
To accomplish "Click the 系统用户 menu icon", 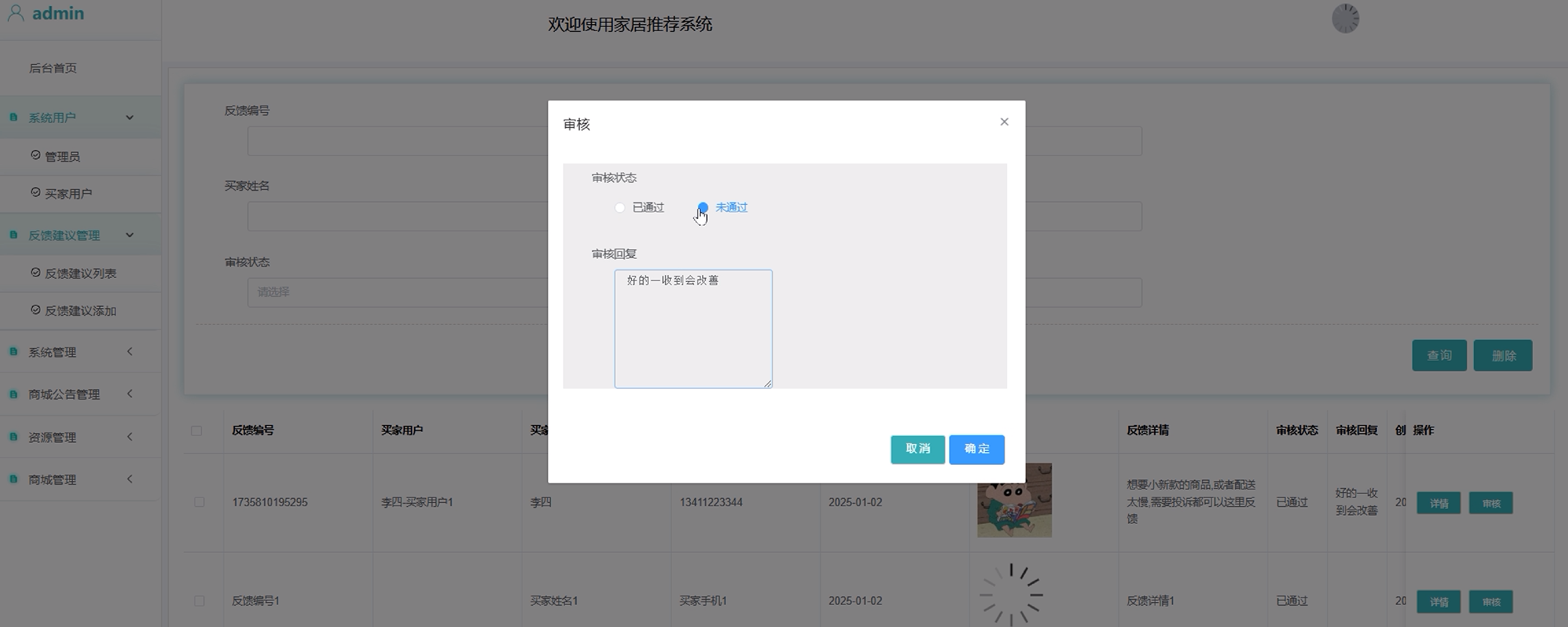I will pyautogui.click(x=13, y=117).
